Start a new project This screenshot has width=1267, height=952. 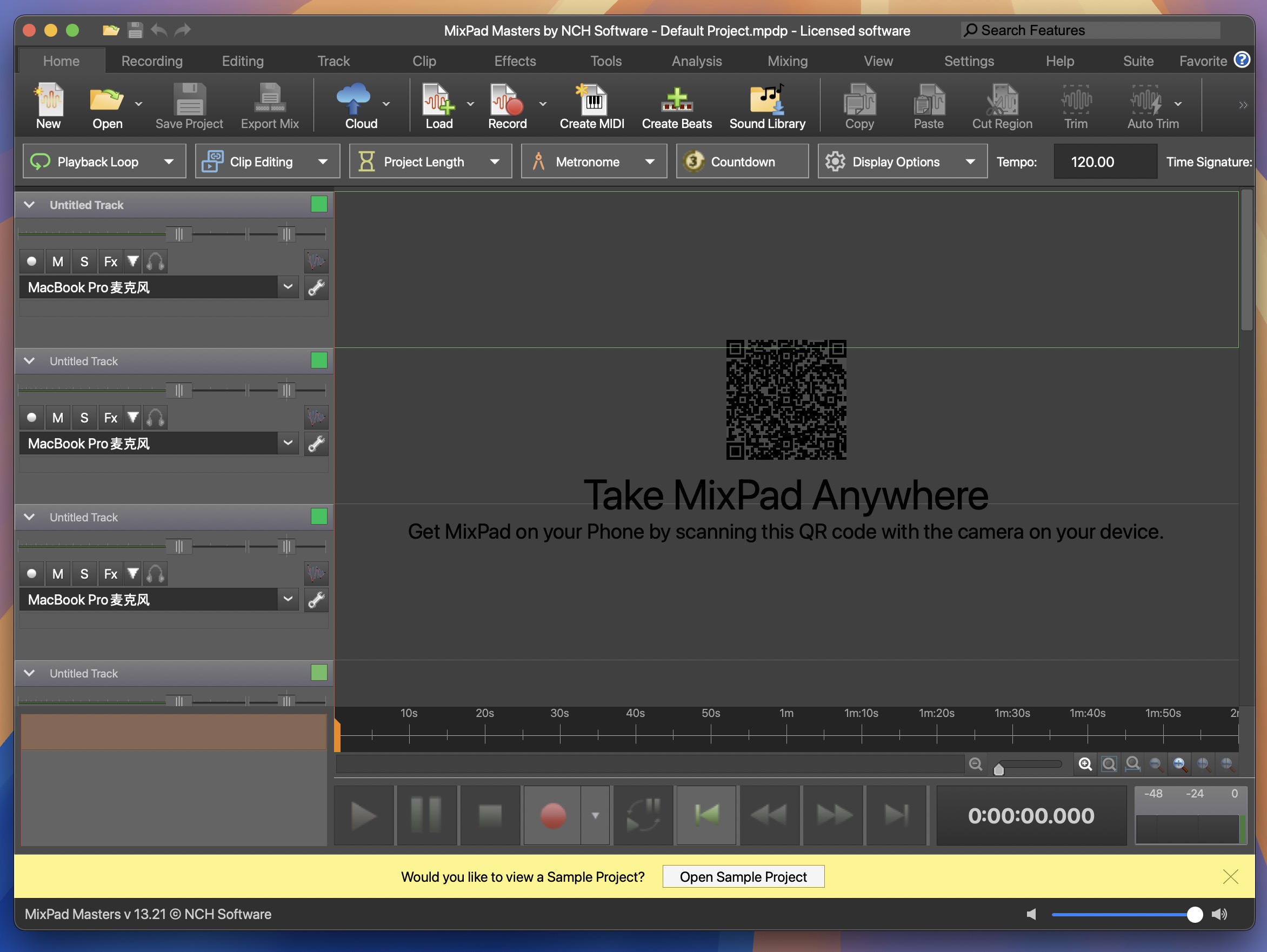[x=49, y=106]
